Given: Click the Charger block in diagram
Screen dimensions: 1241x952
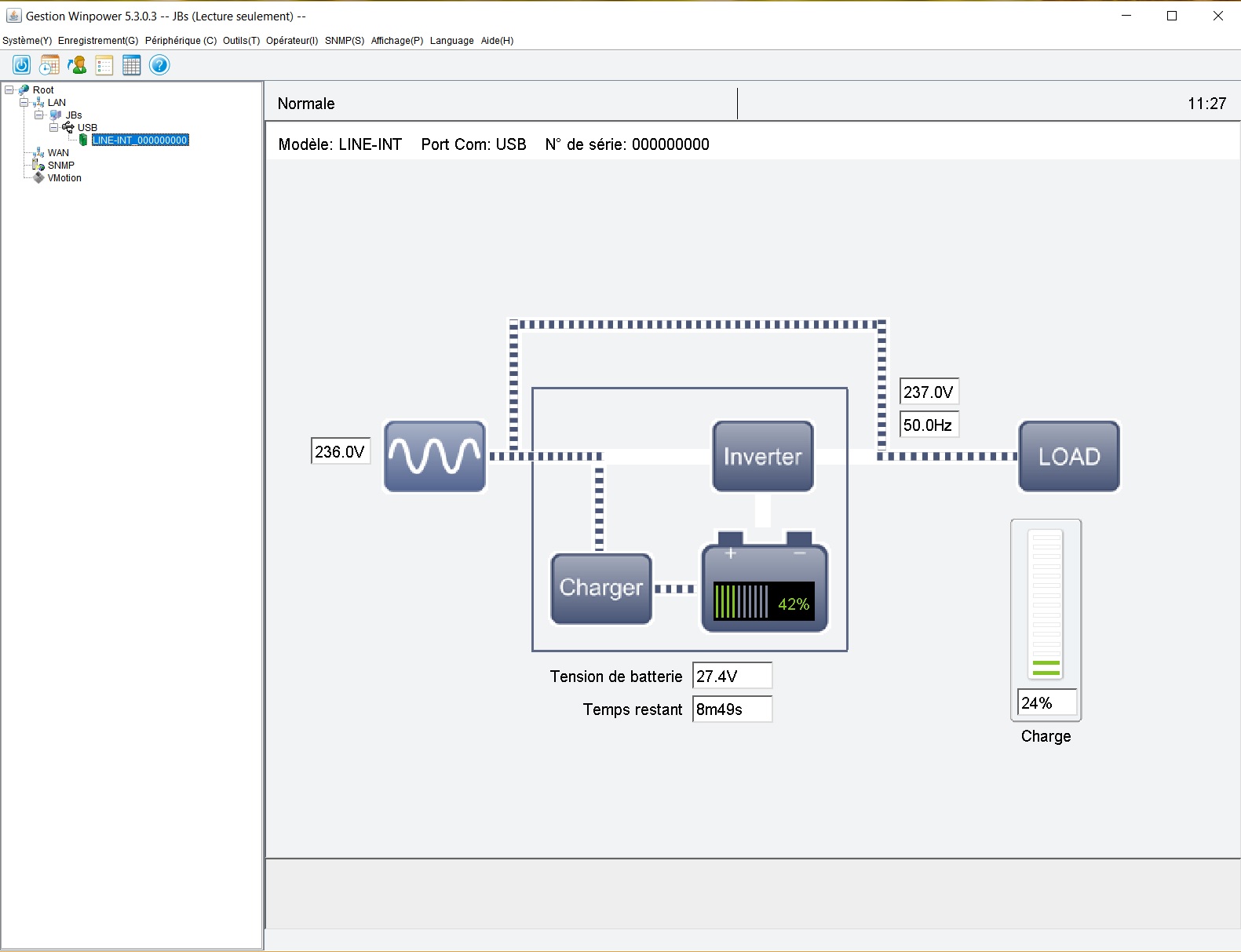Looking at the screenshot, I should 601,589.
